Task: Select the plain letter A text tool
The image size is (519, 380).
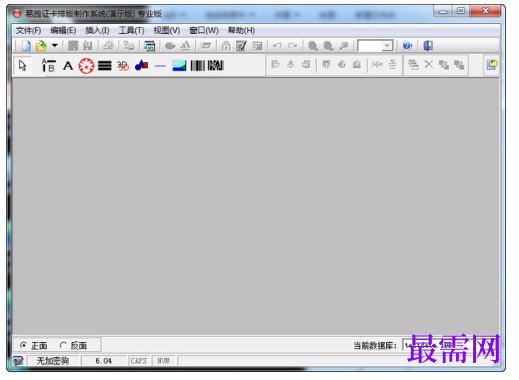Action: click(68, 66)
